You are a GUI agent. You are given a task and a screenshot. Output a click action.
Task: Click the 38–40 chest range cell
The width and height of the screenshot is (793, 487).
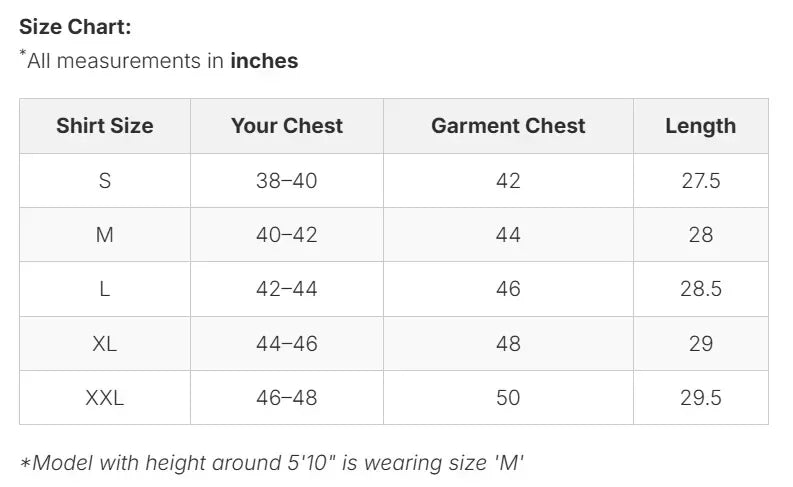coord(287,181)
